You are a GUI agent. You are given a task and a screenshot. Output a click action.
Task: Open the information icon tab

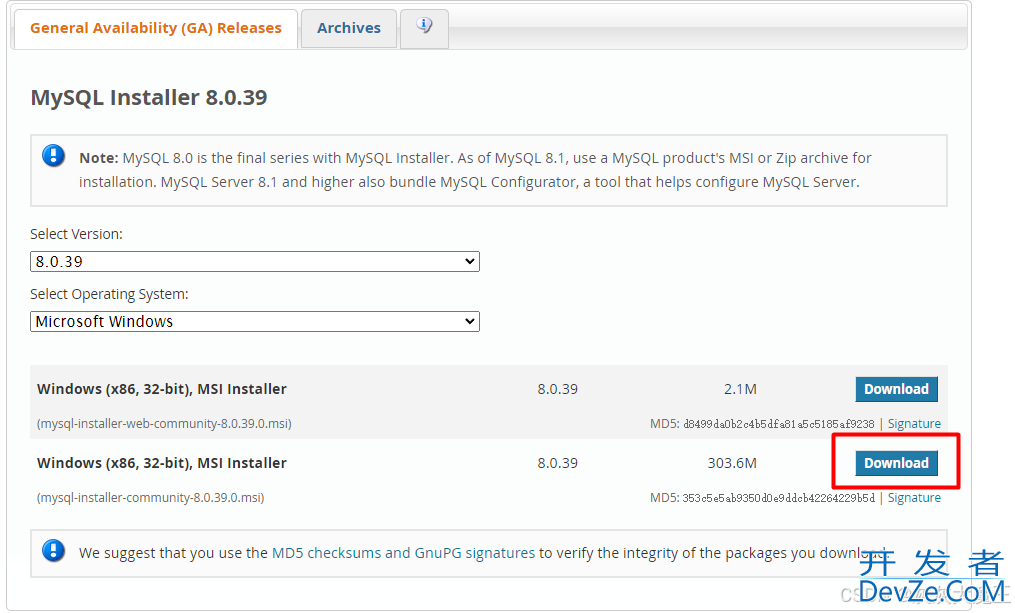click(424, 28)
